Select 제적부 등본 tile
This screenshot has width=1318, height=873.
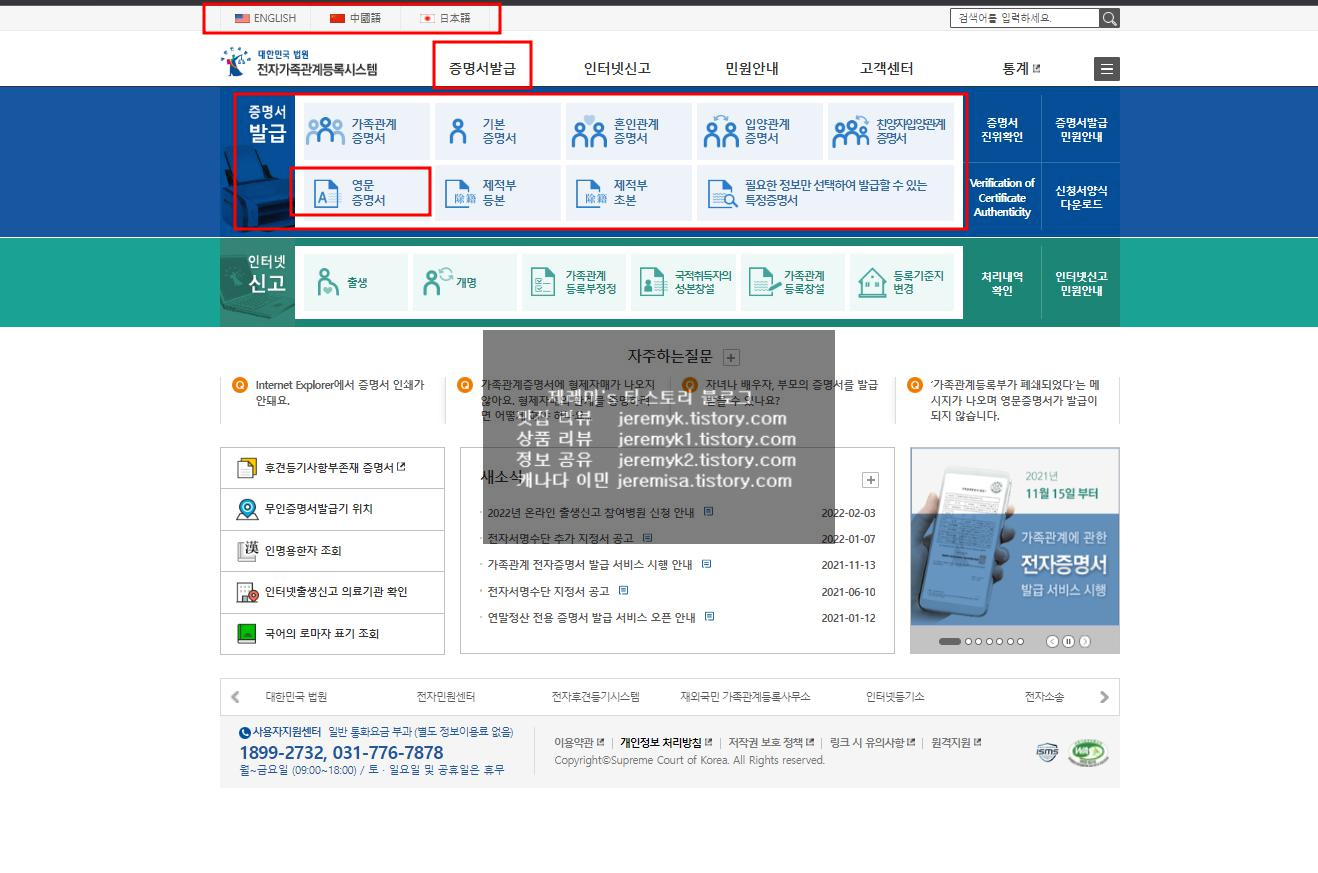[x=498, y=193]
